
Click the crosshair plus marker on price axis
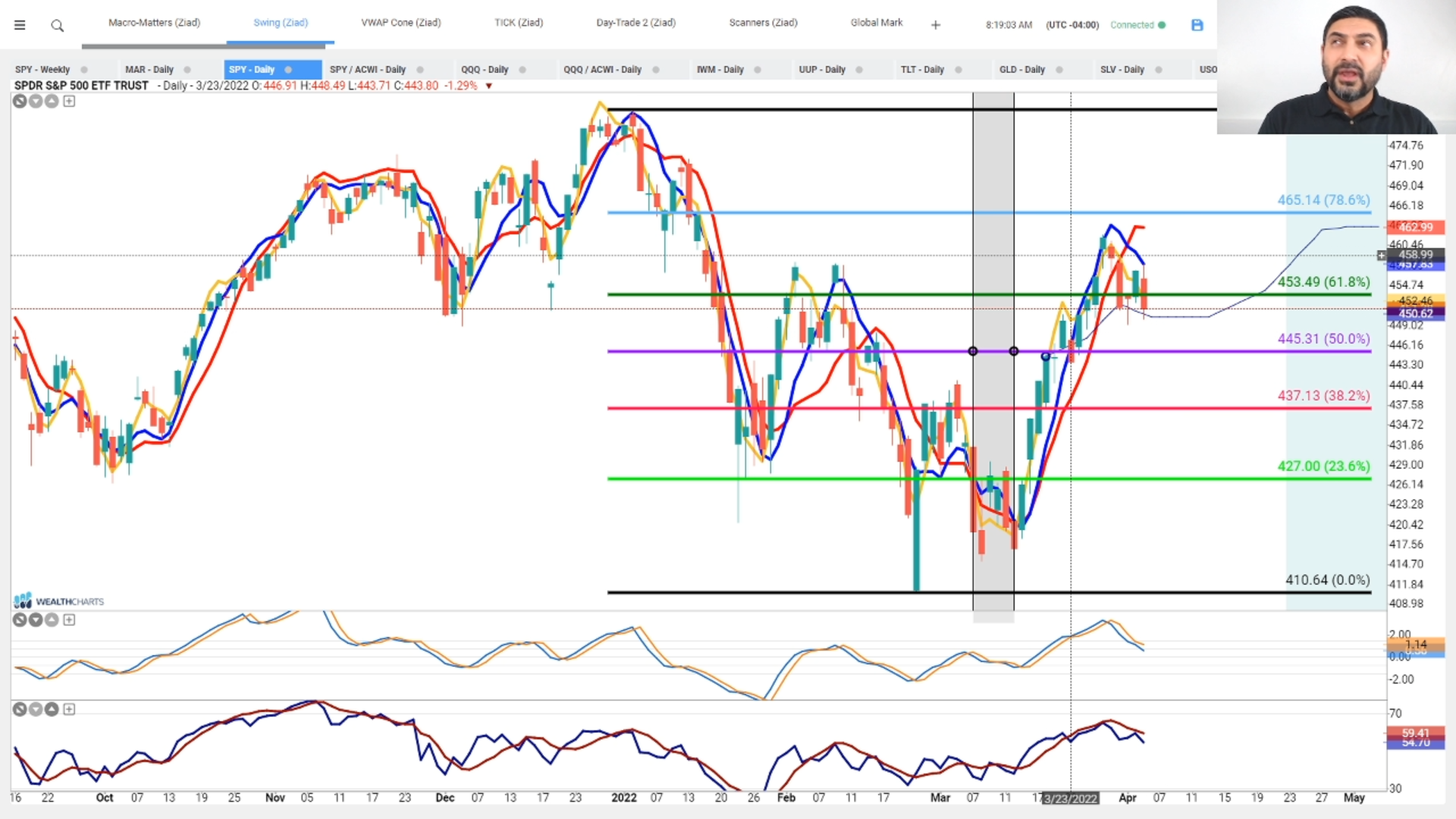[1381, 256]
